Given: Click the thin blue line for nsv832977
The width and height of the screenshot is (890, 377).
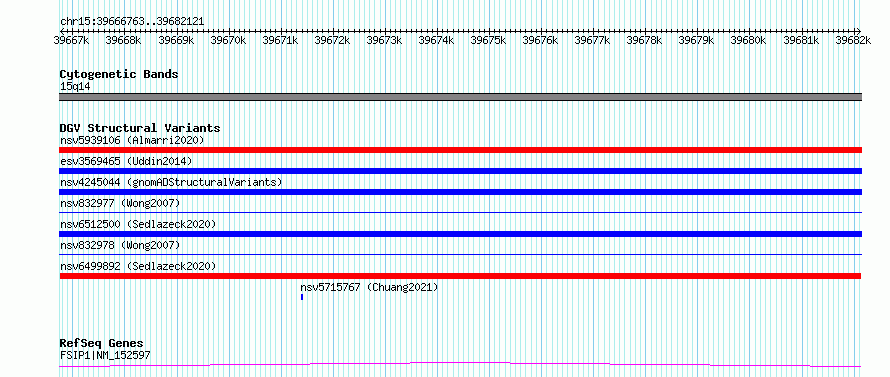Looking at the screenshot, I should [x=460, y=212].
